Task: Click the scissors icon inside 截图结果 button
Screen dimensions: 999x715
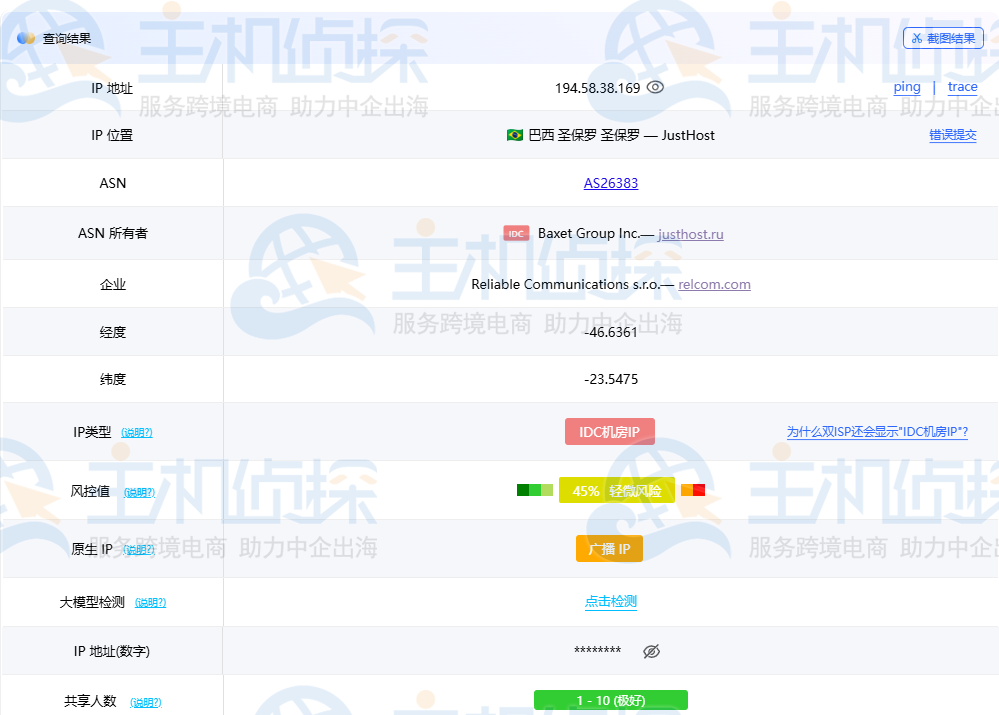Action: click(x=918, y=37)
